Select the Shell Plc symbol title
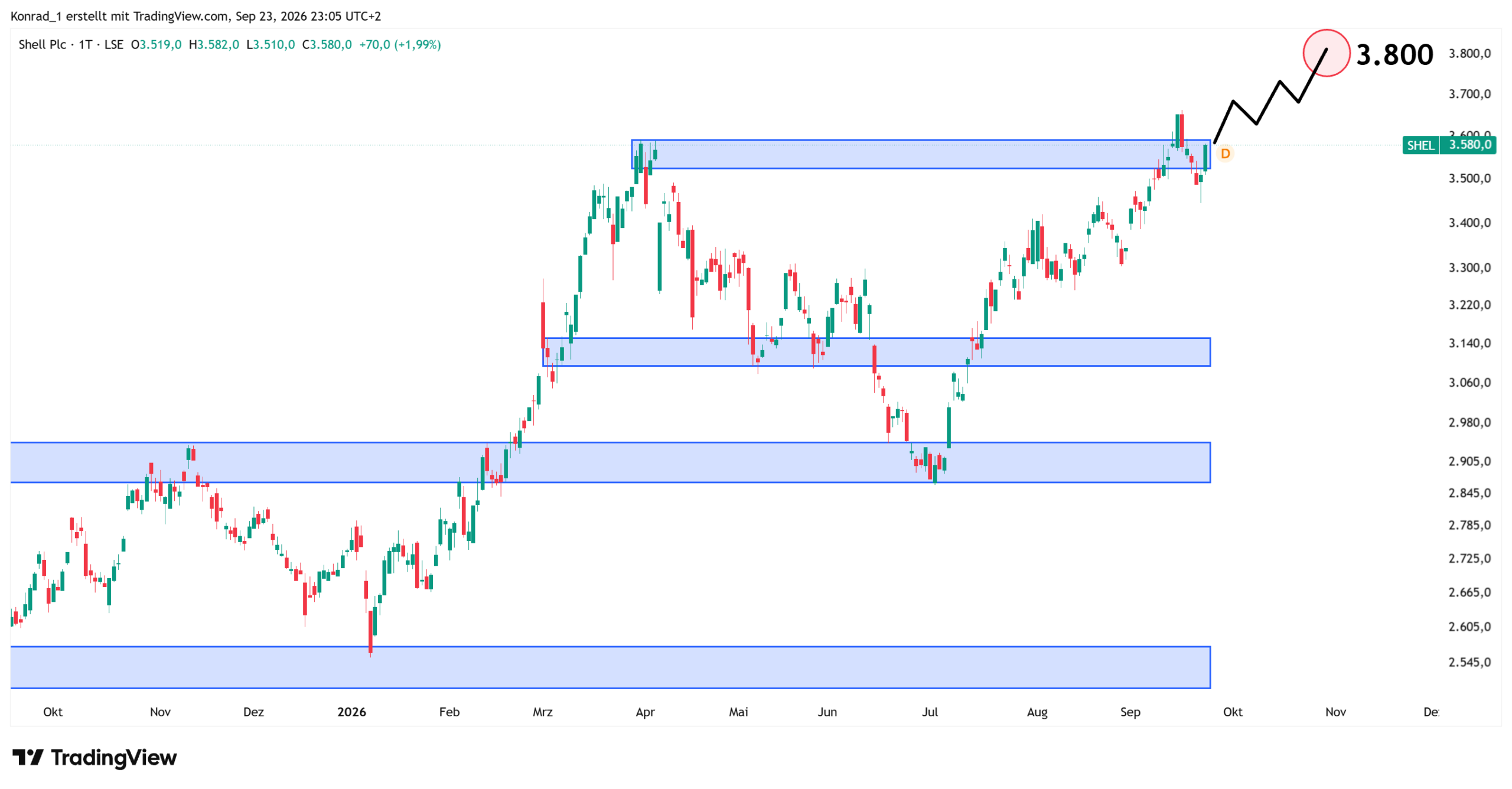Viewport: 1512px width, 789px height. tap(42, 45)
